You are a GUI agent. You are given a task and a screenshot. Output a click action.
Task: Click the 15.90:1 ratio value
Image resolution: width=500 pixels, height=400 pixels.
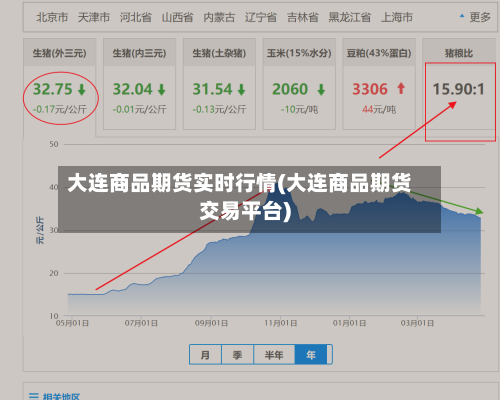tap(459, 89)
